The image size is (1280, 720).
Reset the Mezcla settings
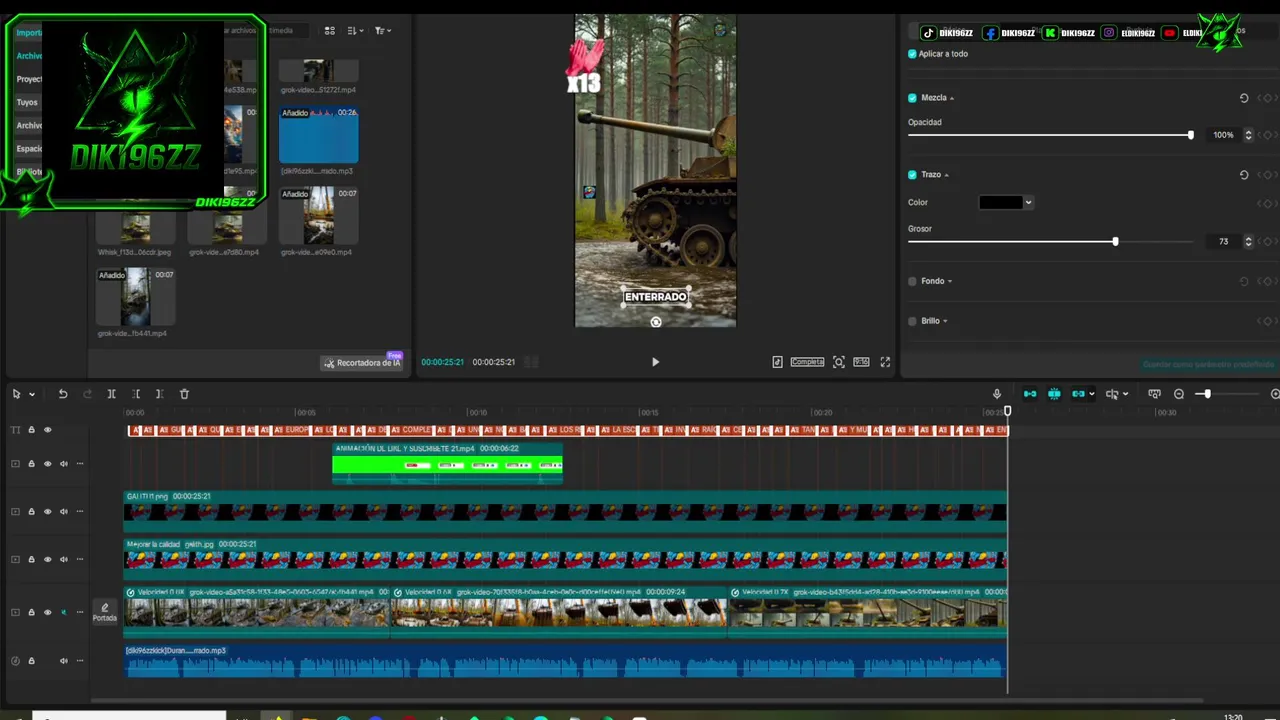[x=1244, y=98]
